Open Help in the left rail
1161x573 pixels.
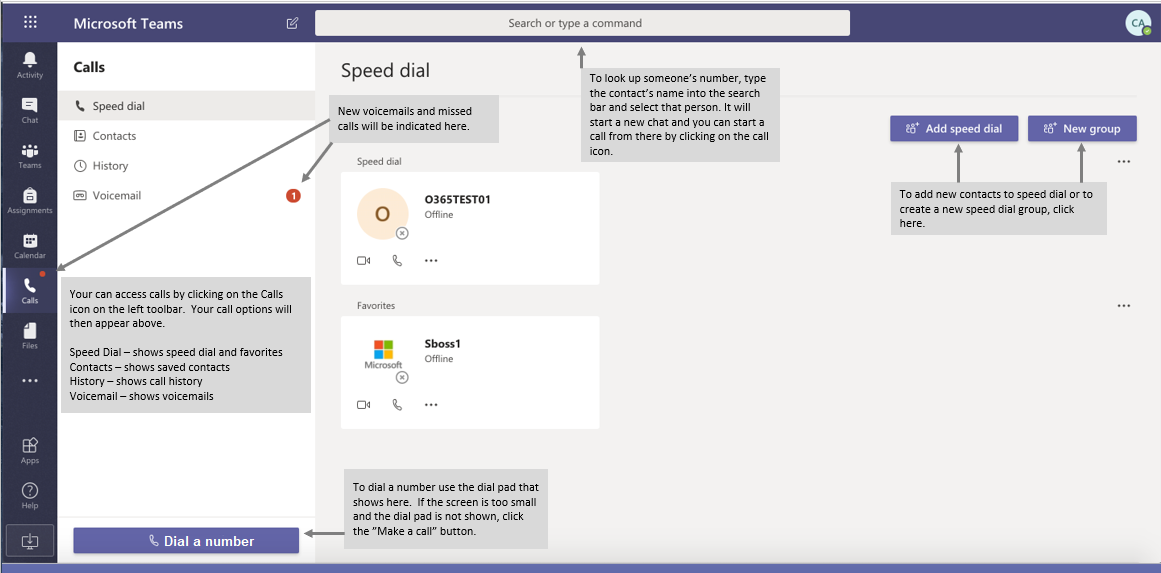tap(30, 495)
